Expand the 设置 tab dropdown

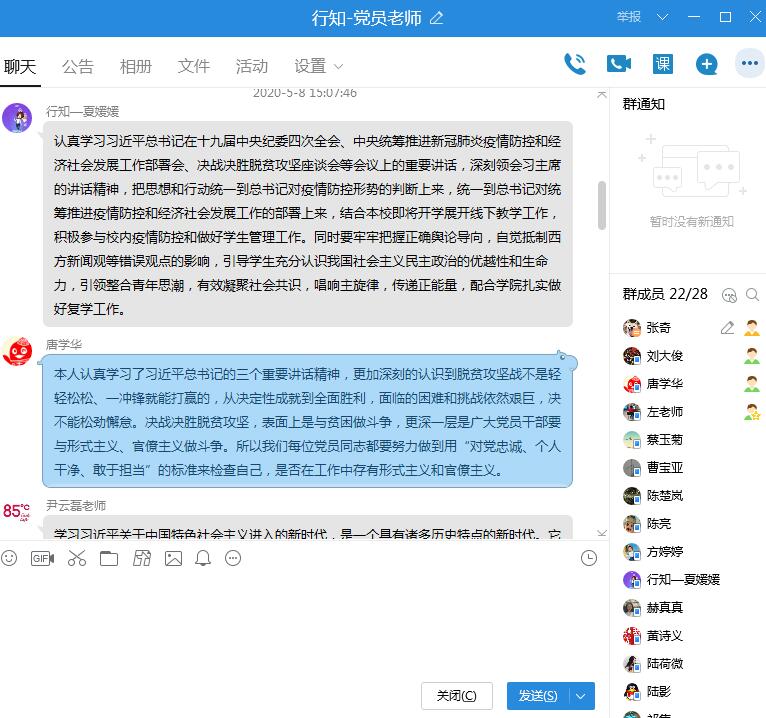coord(338,67)
